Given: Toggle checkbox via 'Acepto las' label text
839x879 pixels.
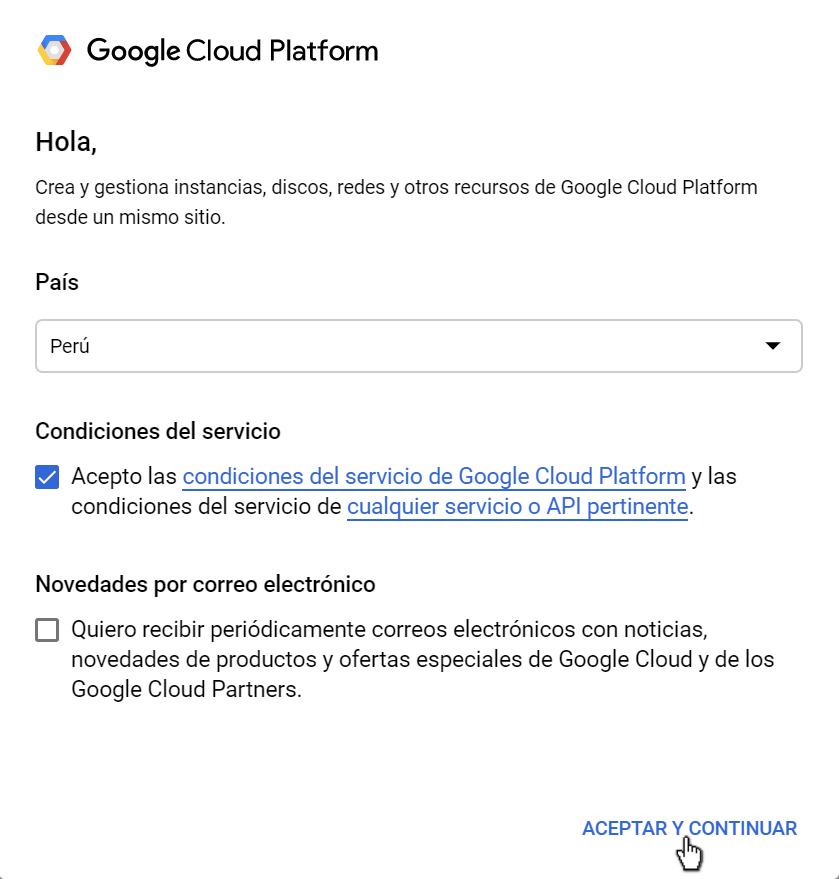Looking at the screenshot, I should click(x=124, y=476).
